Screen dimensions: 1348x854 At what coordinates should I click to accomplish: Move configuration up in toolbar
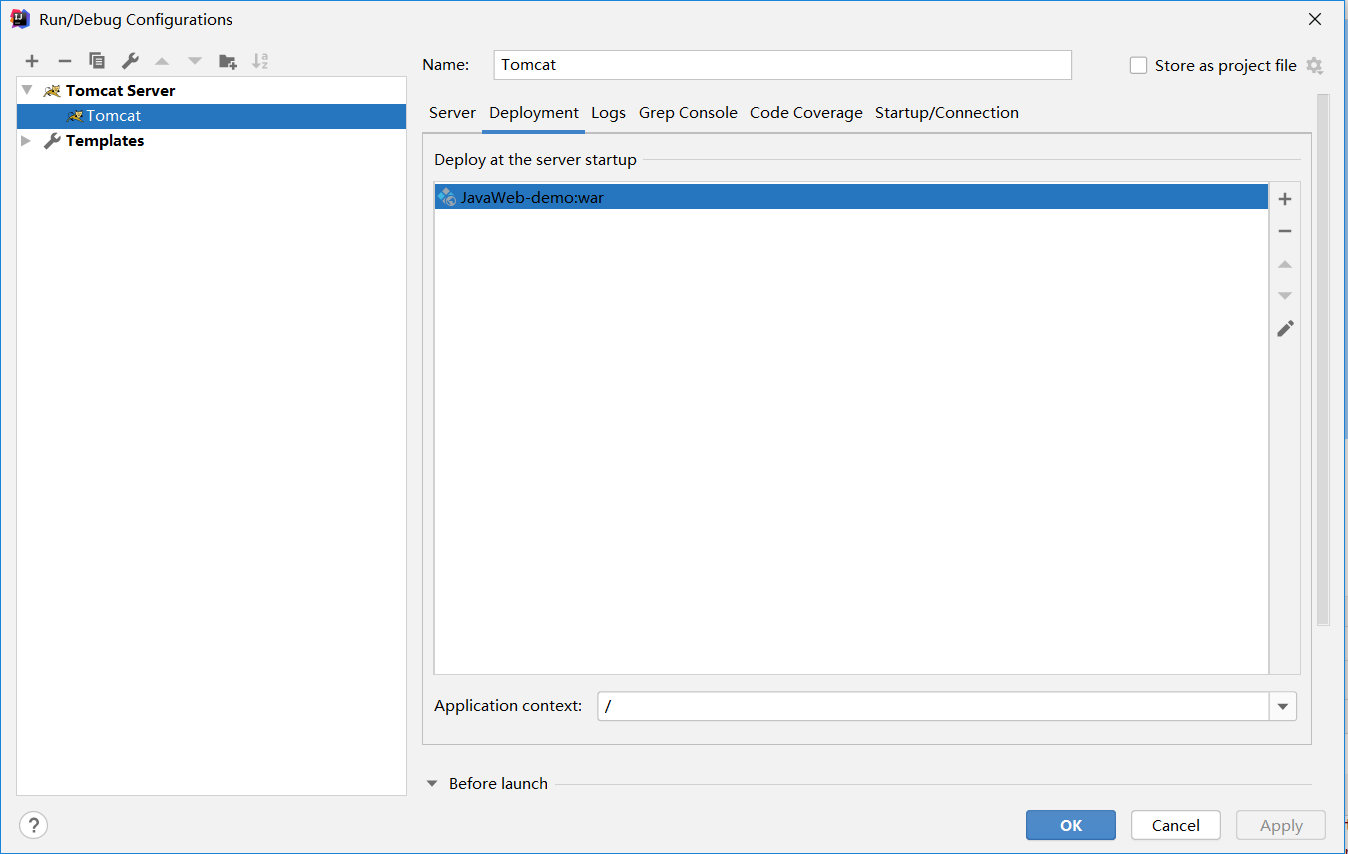[x=162, y=61]
